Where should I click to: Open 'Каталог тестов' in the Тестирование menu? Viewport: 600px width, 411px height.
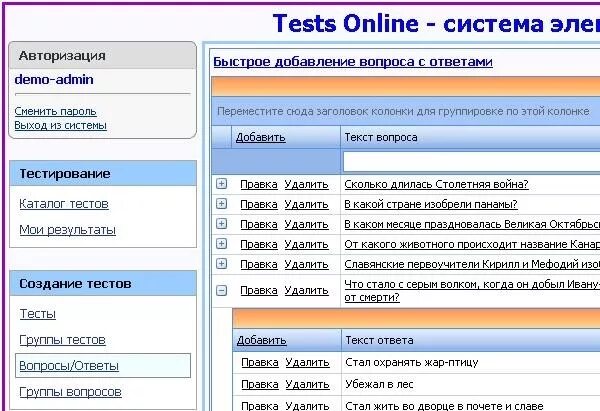pos(64,204)
